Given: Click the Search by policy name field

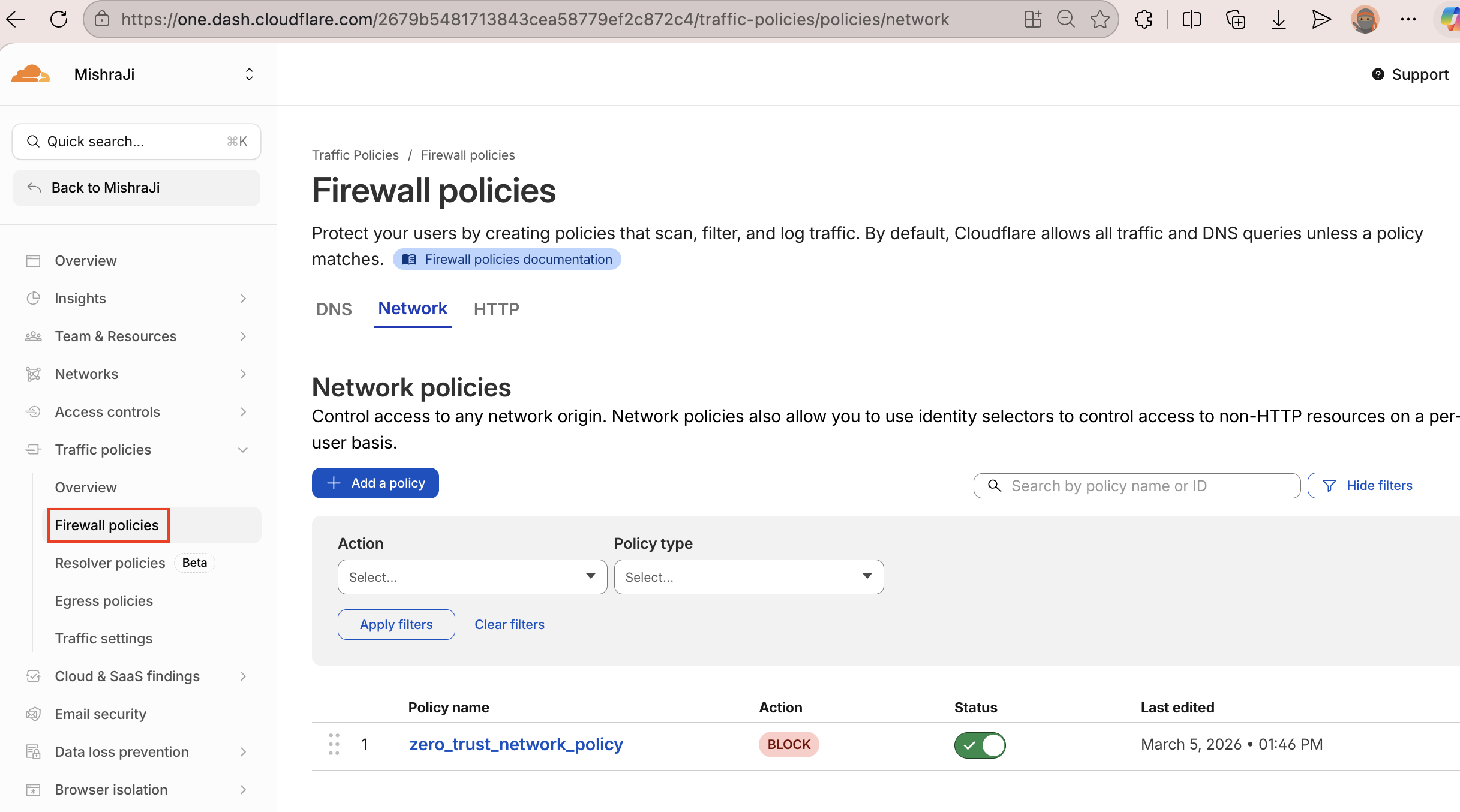Looking at the screenshot, I should [1137, 485].
